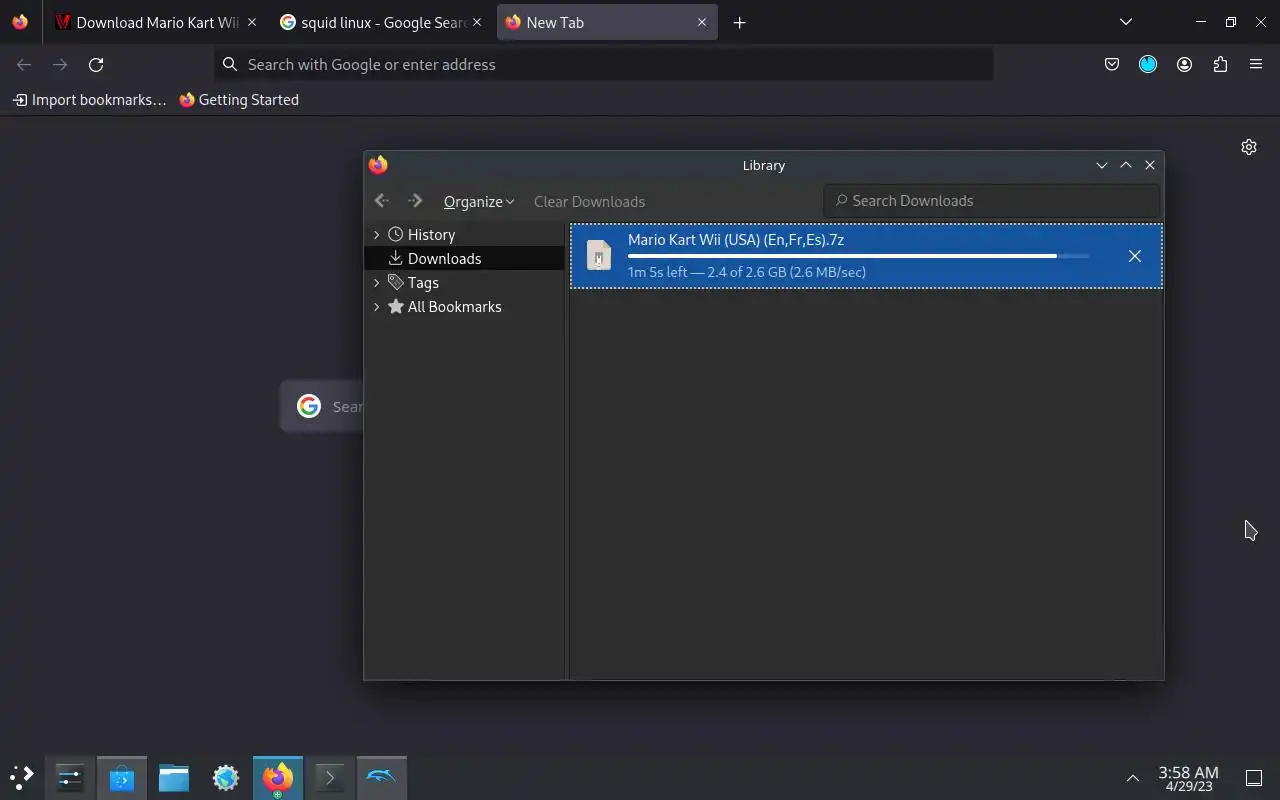Go forward one page in Firefox
Screen dimensions: 1280x800
point(60,64)
